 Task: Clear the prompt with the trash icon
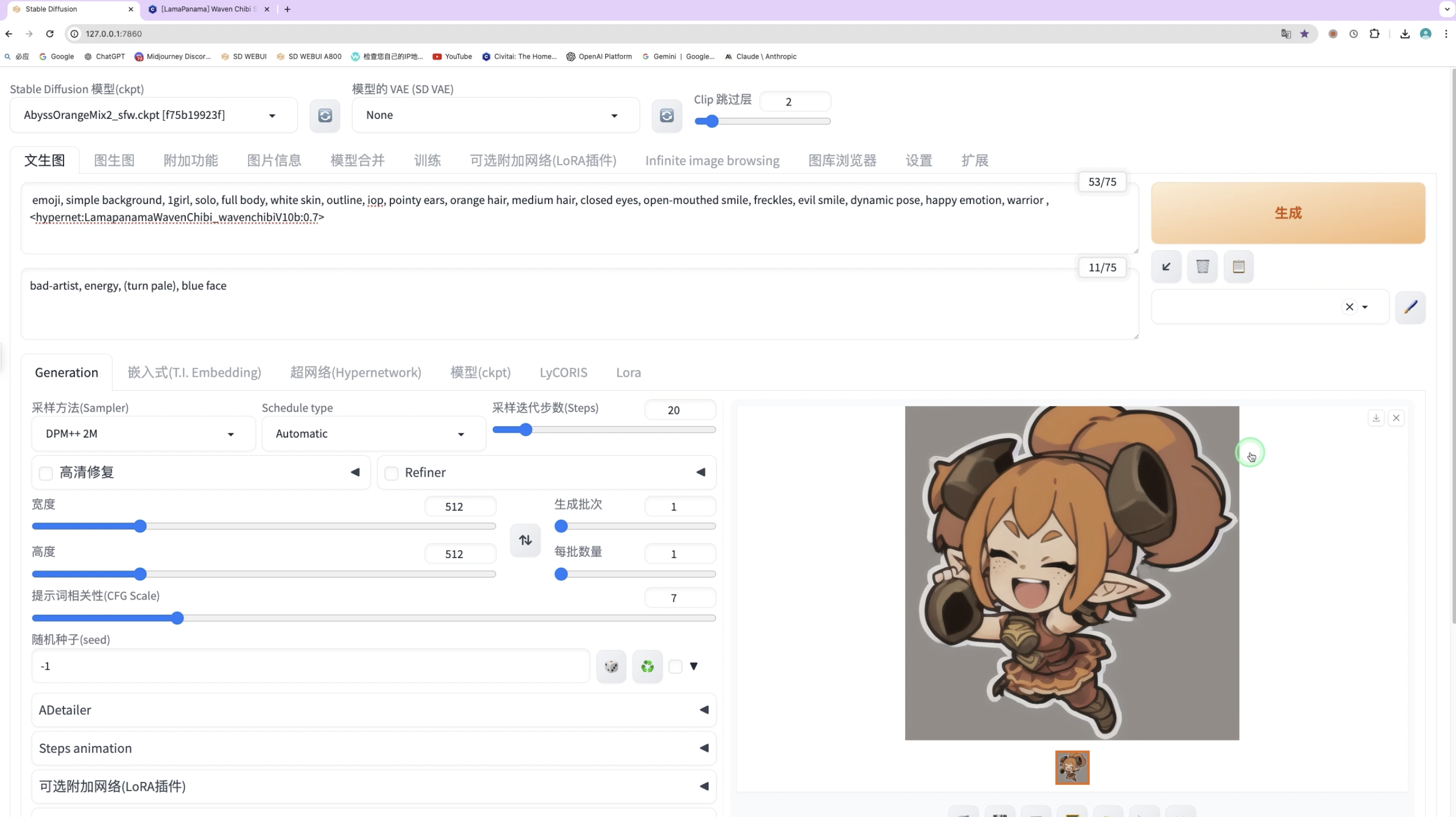point(1202,267)
